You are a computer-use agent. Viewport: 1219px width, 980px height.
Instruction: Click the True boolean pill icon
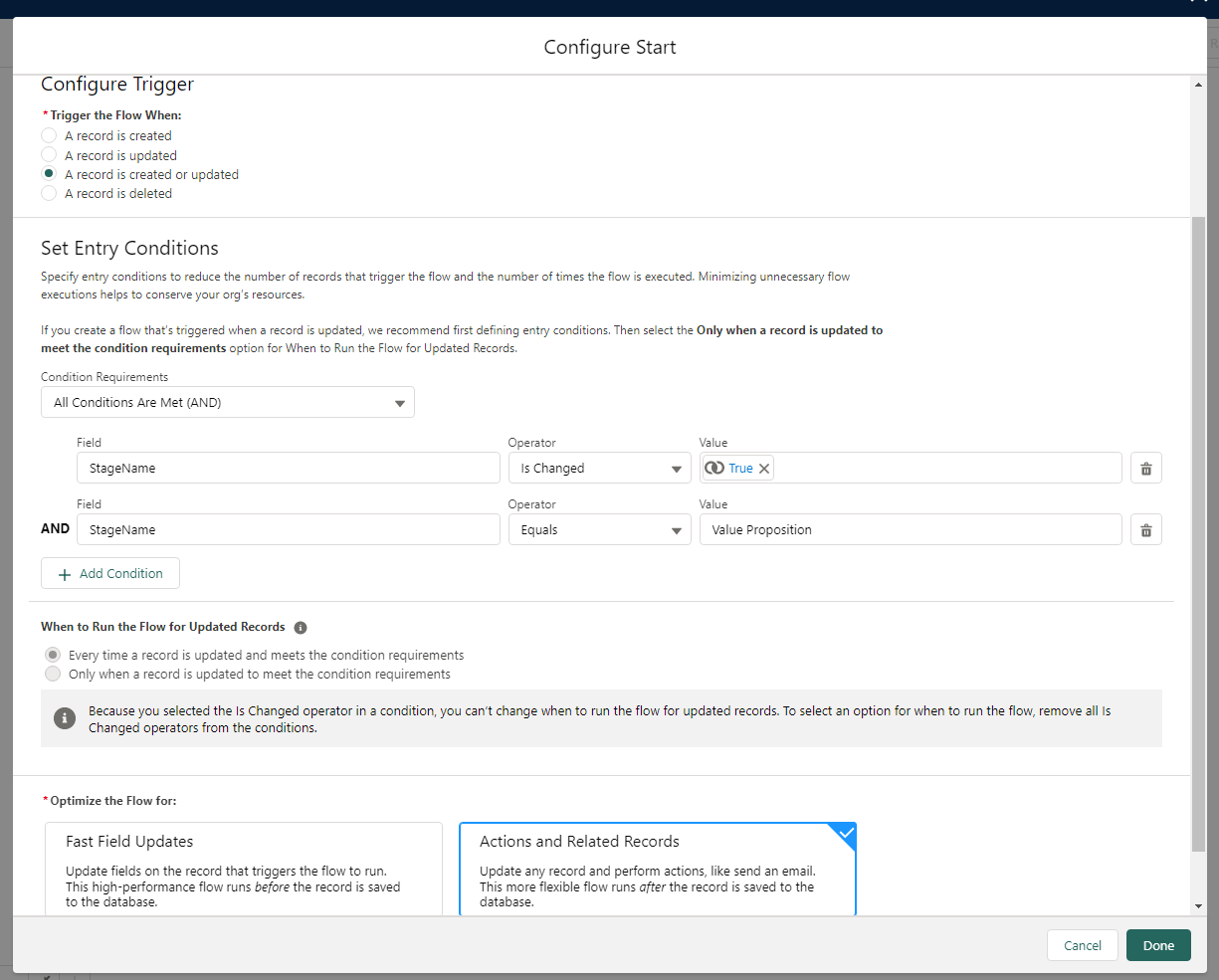(x=714, y=469)
